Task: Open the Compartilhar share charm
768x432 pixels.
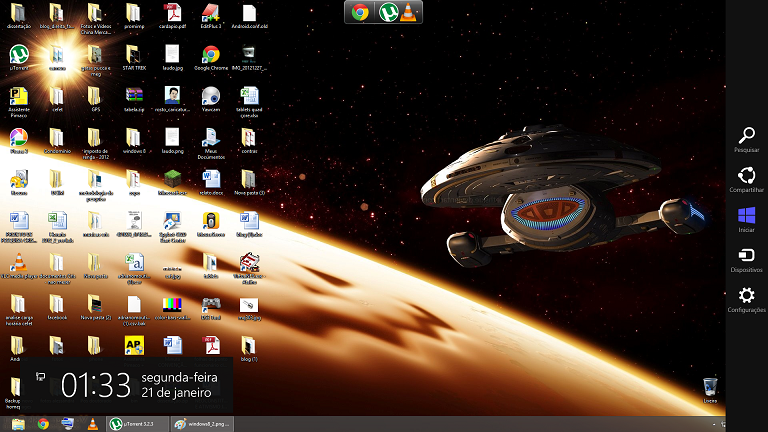Action: (746, 180)
